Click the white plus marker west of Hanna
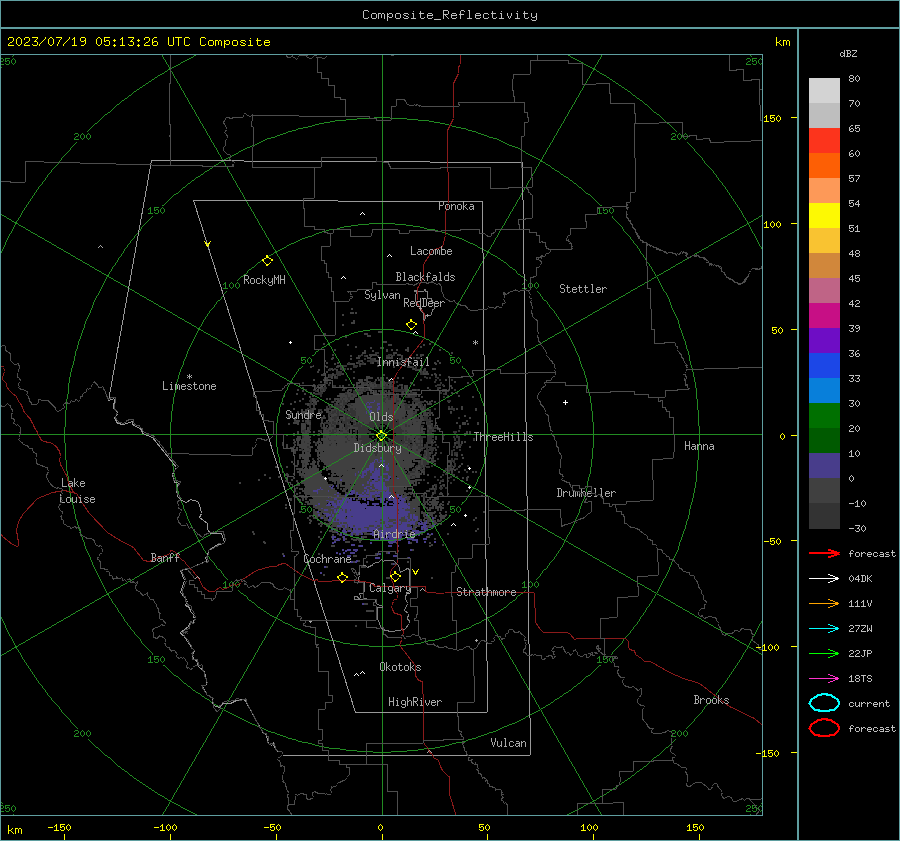The image size is (900, 841). coord(565,402)
